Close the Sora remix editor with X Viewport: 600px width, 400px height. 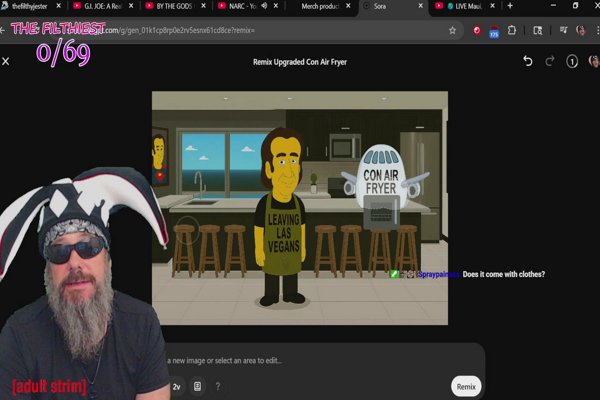pos(6,61)
